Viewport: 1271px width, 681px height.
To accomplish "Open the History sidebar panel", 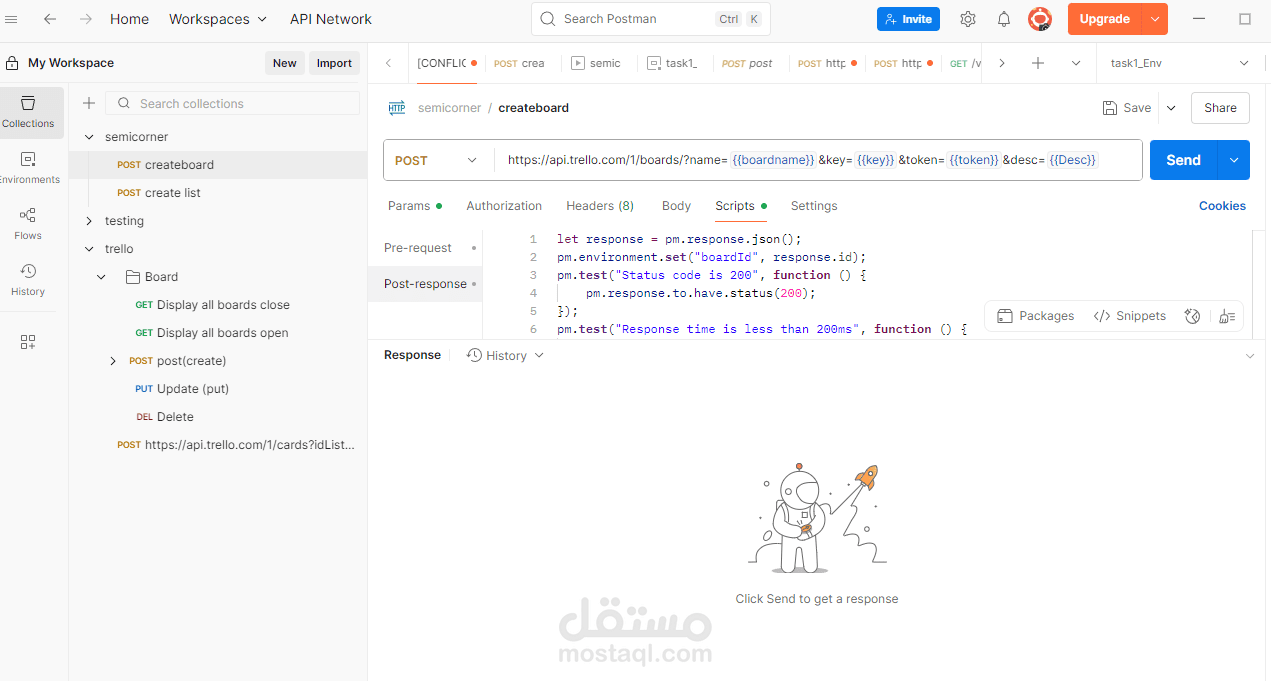I will pyautogui.click(x=28, y=279).
